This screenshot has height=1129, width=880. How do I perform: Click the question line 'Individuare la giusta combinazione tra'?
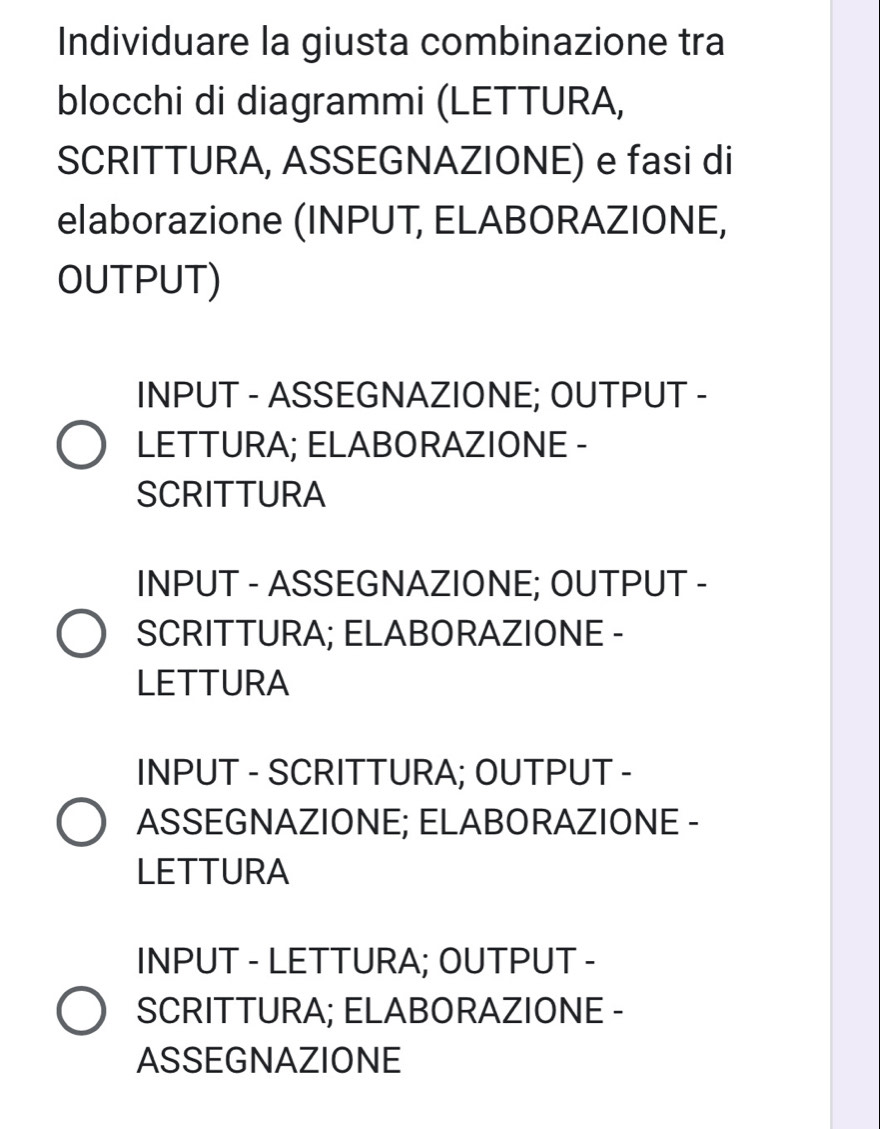point(392,45)
